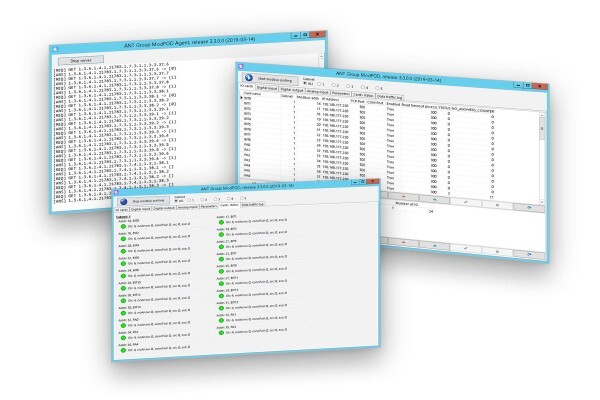Close the Agent window
600x400 pixels.
(318, 34)
